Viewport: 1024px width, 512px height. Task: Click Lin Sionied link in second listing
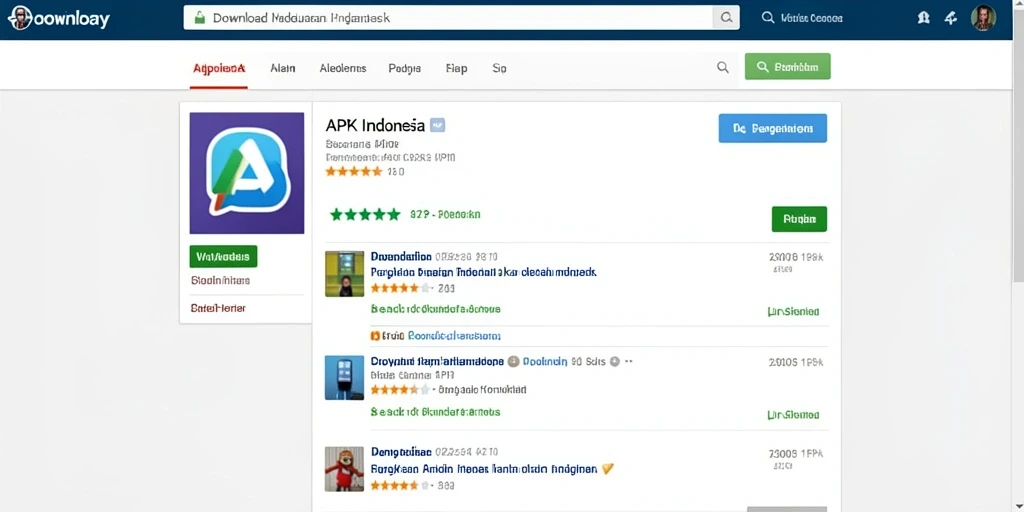pyautogui.click(x=793, y=415)
